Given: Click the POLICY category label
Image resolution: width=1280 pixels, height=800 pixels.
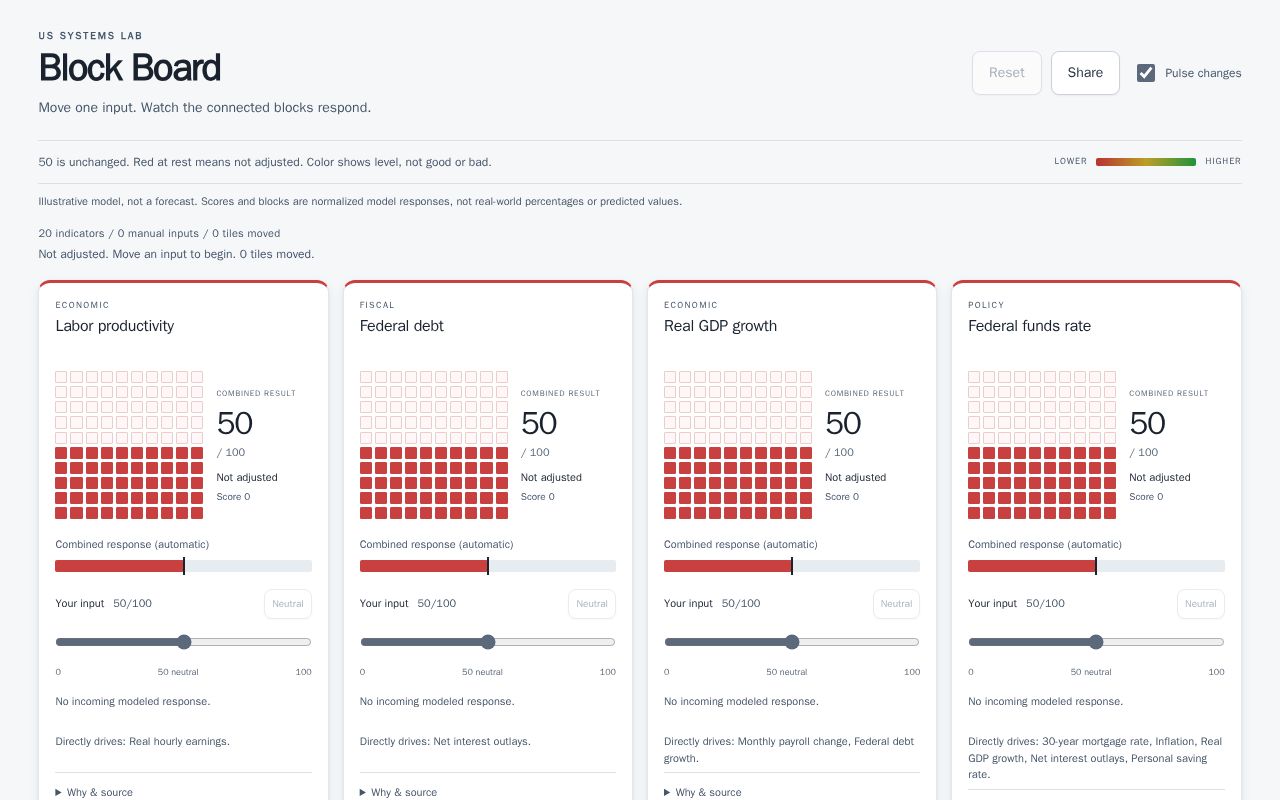Looking at the screenshot, I should pos(986,305).
